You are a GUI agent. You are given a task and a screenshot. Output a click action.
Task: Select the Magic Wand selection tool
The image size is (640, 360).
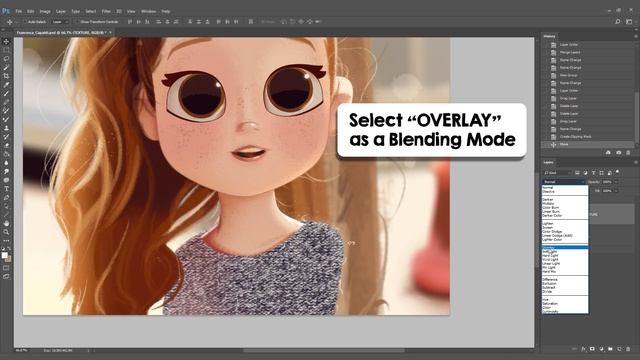coord(6,67)
